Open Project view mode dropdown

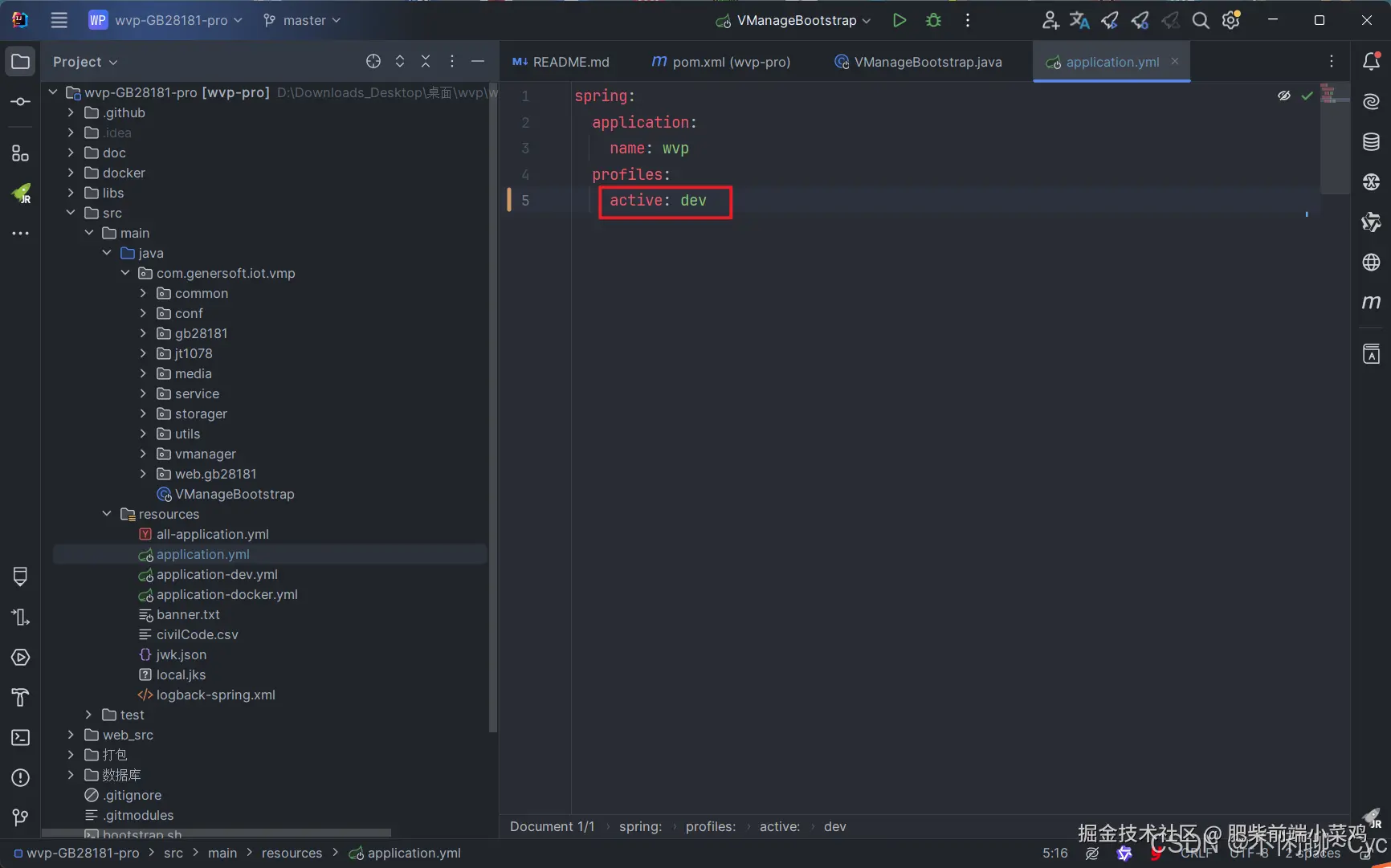pos(85,62)
